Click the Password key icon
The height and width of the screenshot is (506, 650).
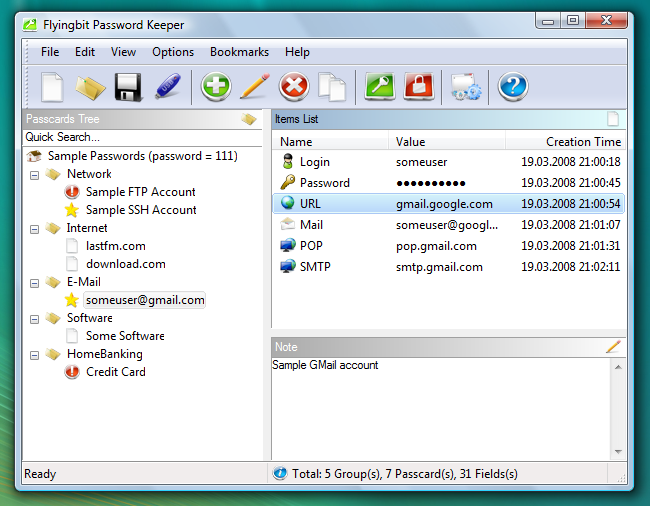point(287,182)
